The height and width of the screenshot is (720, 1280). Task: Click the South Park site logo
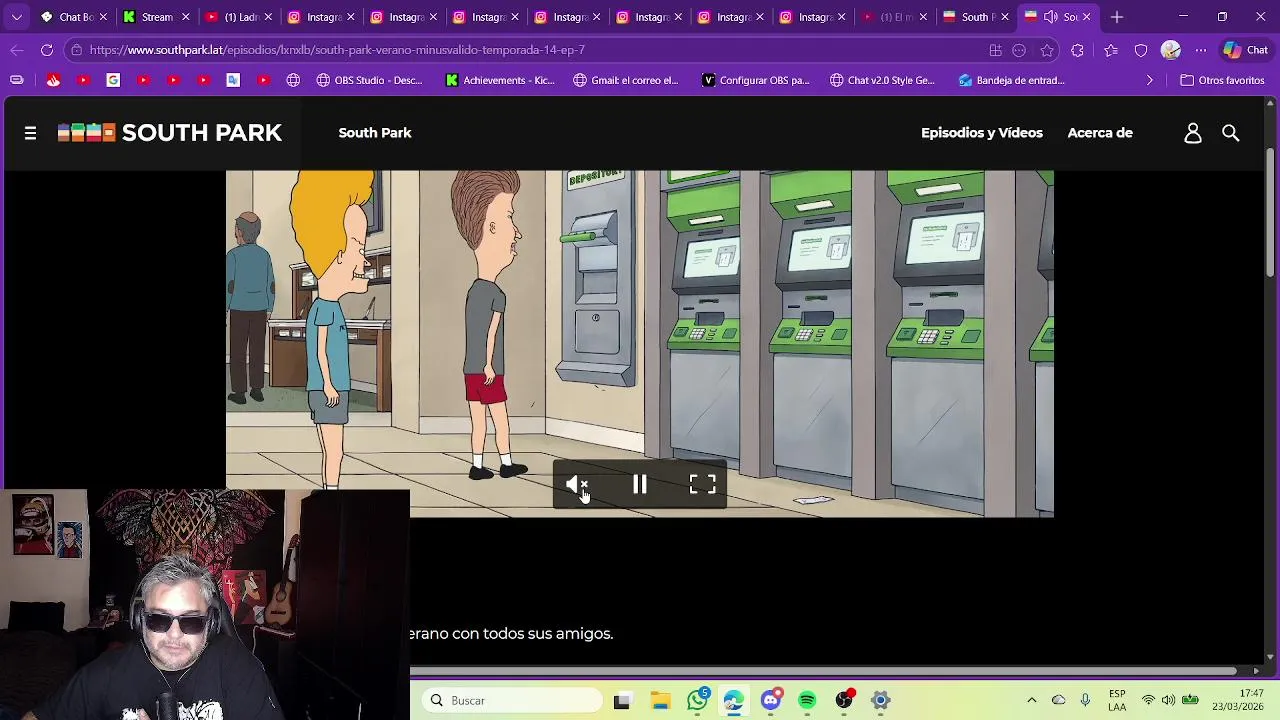(x=170, y=133)
